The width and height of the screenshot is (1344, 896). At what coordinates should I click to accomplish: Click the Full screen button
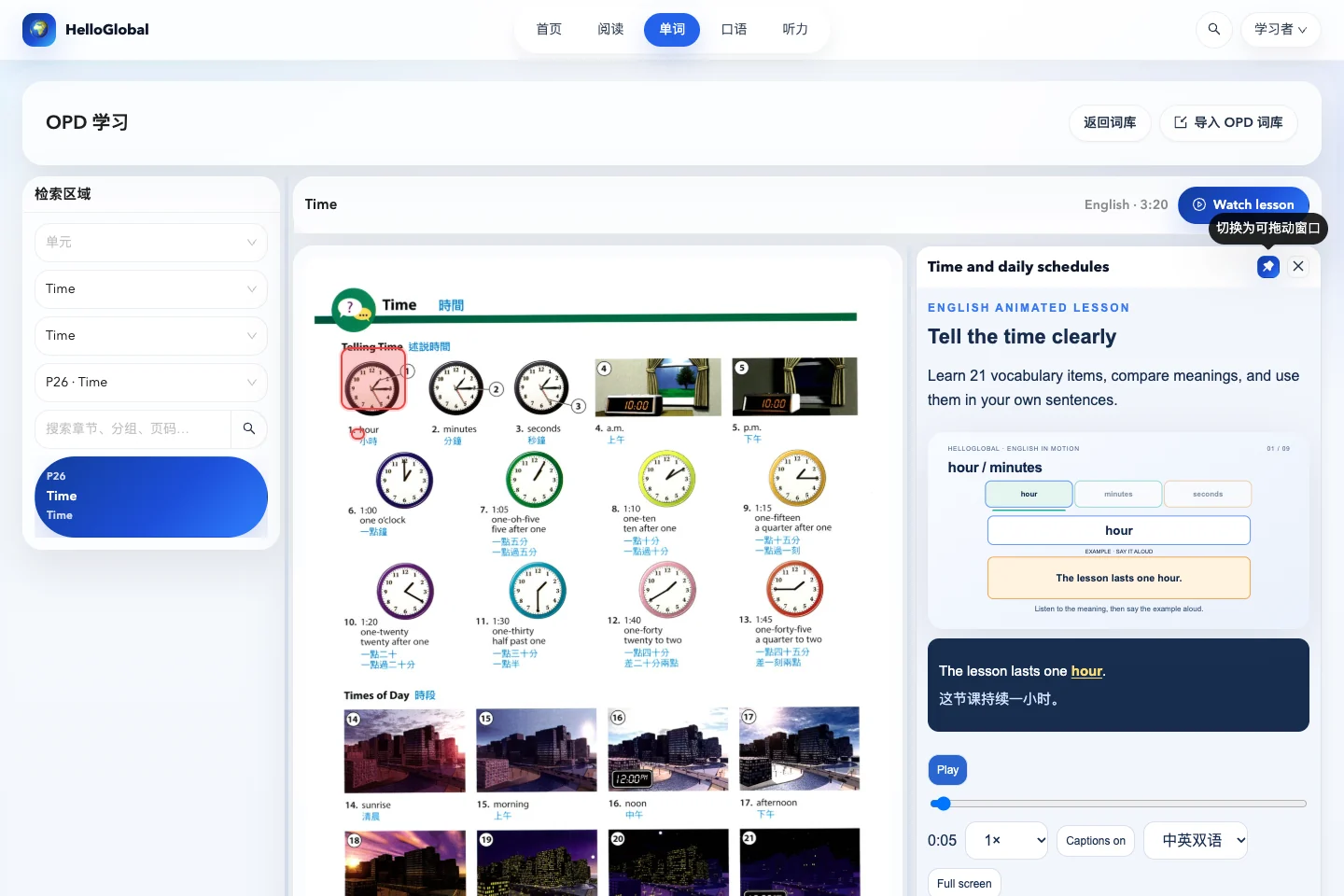[964, 884]
